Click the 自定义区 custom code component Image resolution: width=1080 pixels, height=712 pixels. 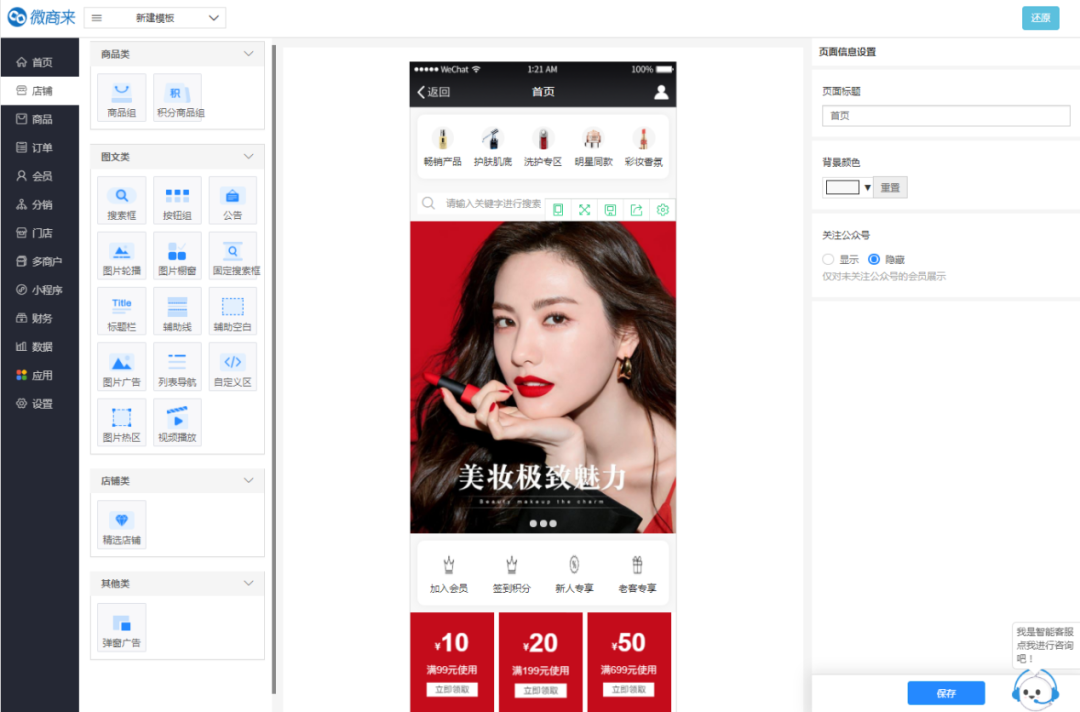[232, 367]
